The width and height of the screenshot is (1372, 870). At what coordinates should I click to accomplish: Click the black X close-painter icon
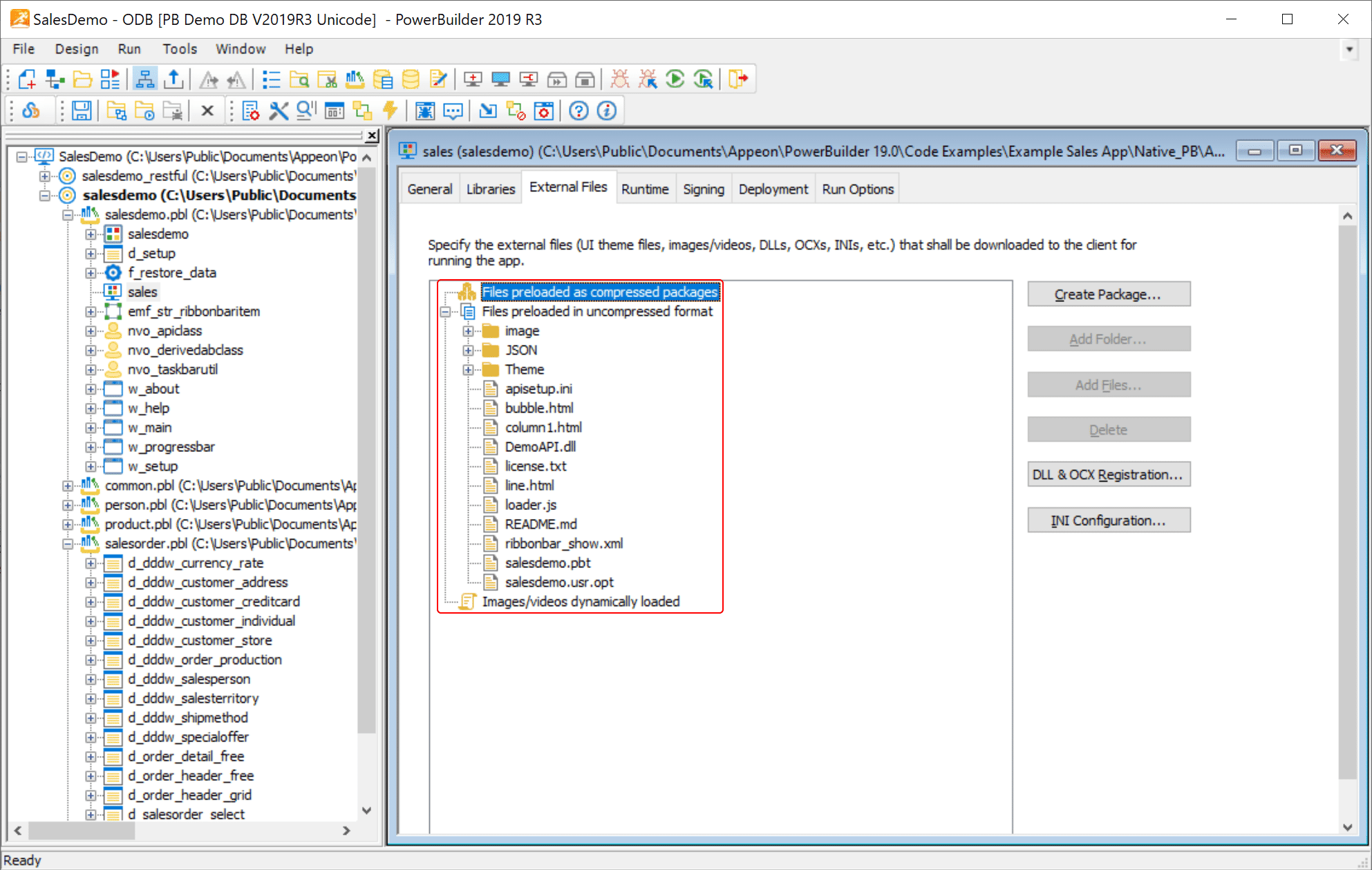point(207,111)
